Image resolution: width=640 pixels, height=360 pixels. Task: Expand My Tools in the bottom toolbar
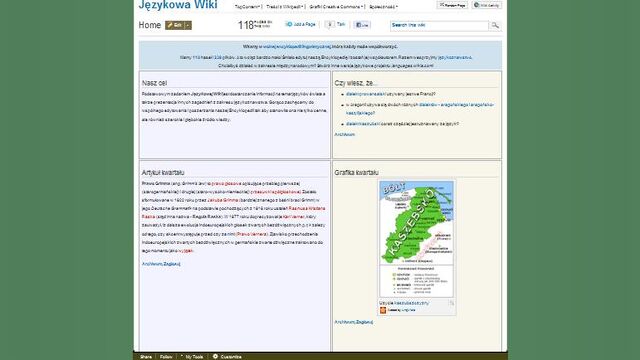click(x=192, y=357)
